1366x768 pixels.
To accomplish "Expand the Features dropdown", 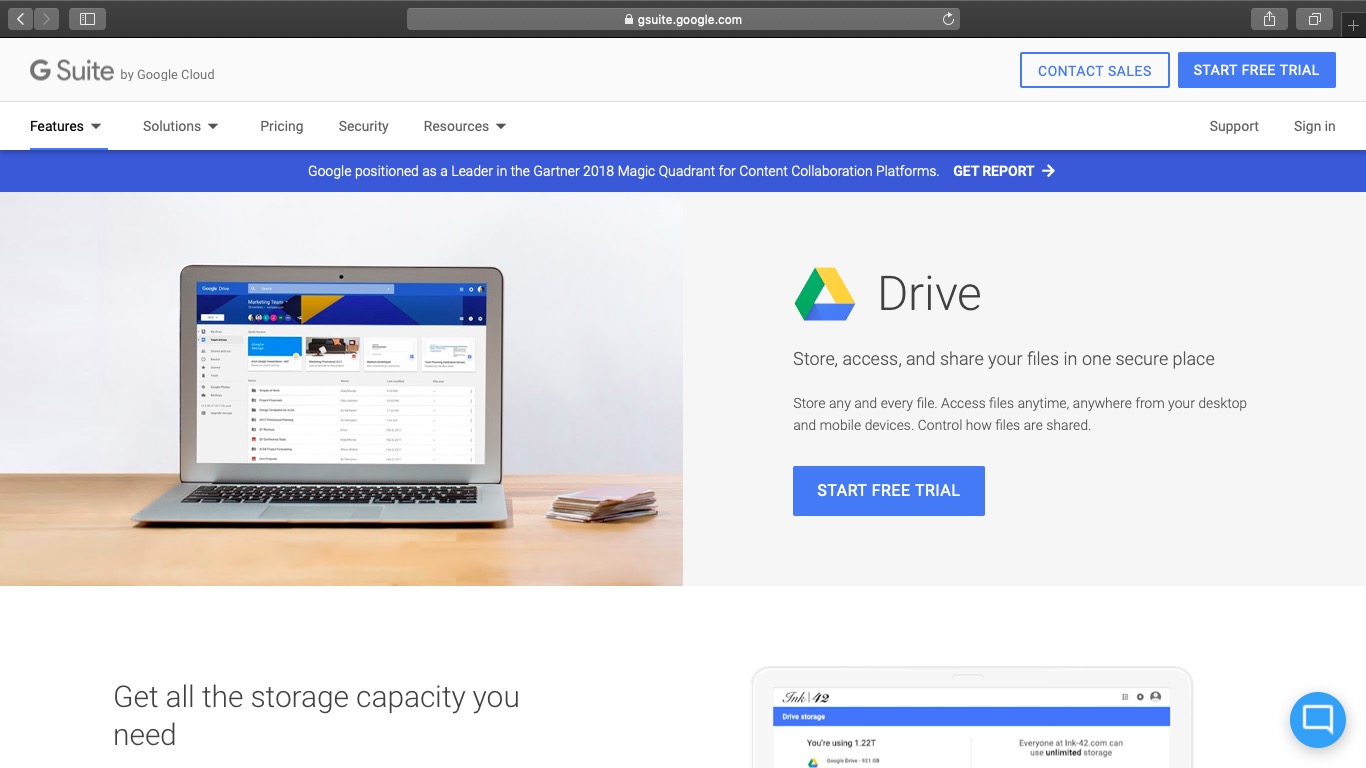I will pos(65,126).
